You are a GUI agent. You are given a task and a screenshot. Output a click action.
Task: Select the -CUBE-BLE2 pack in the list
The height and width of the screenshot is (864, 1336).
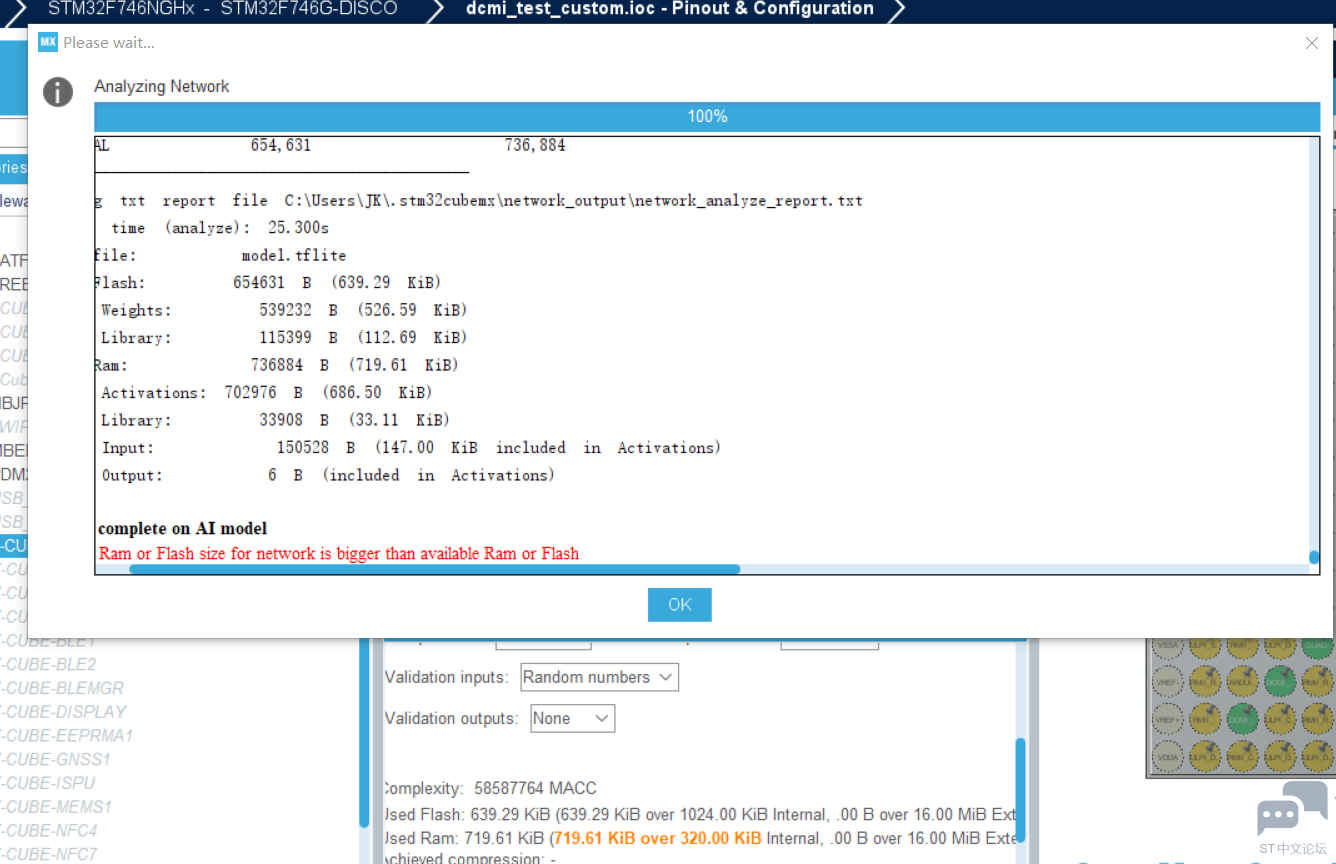(x=49, y=664)
